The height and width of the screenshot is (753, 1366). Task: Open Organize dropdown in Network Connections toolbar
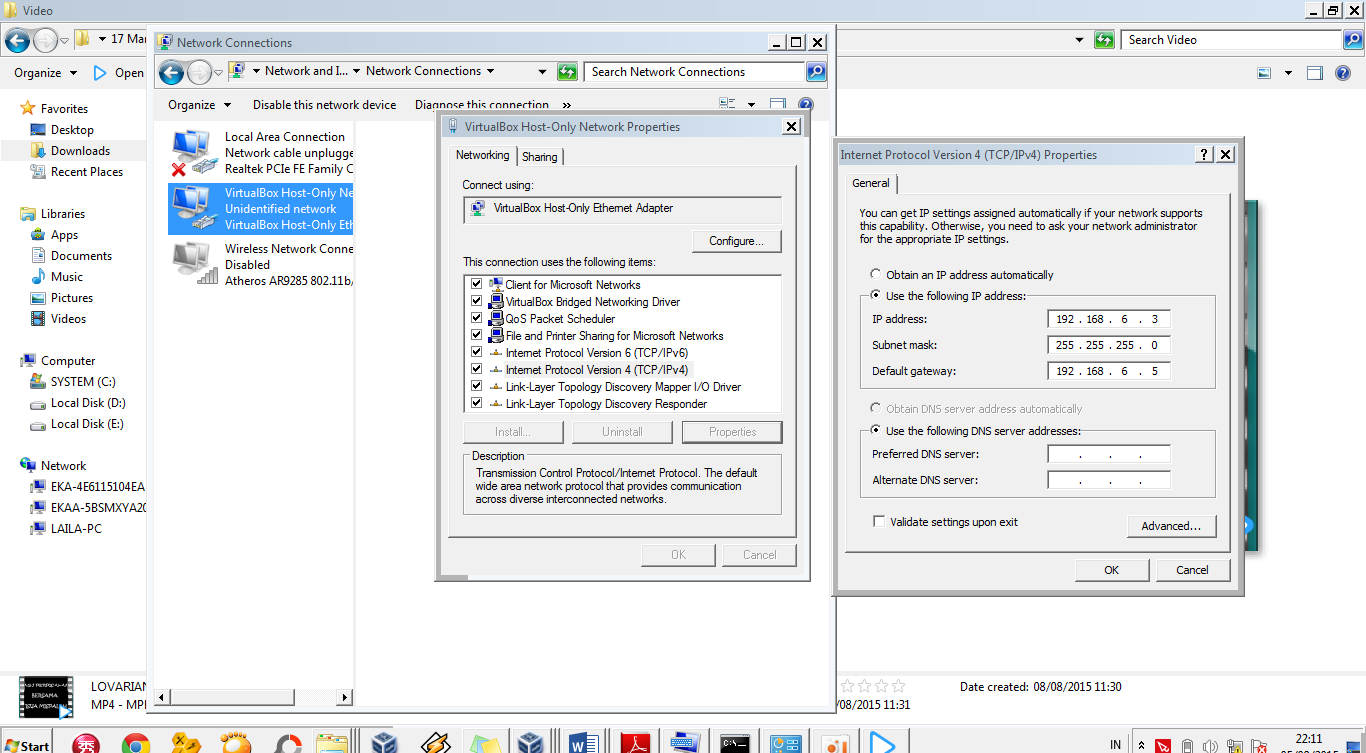[x=199, y=105]
